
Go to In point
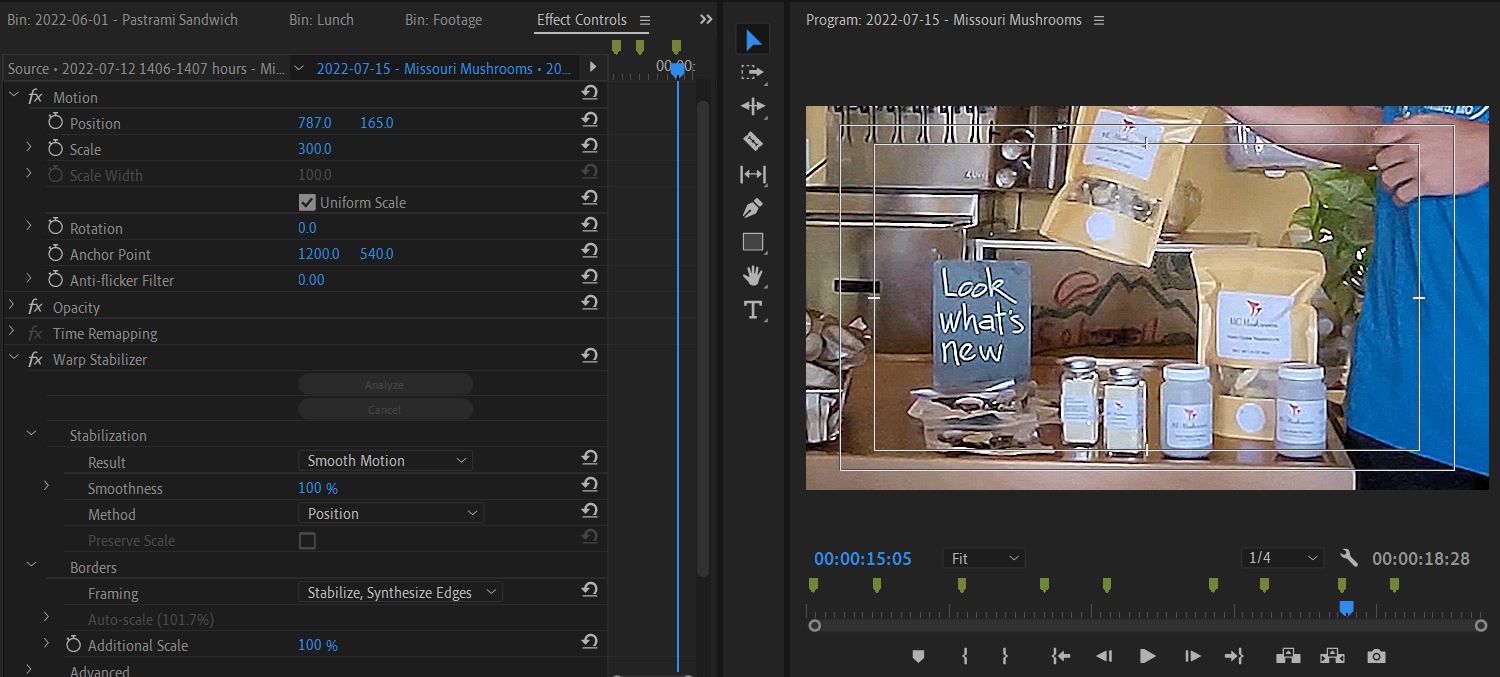1061,656
